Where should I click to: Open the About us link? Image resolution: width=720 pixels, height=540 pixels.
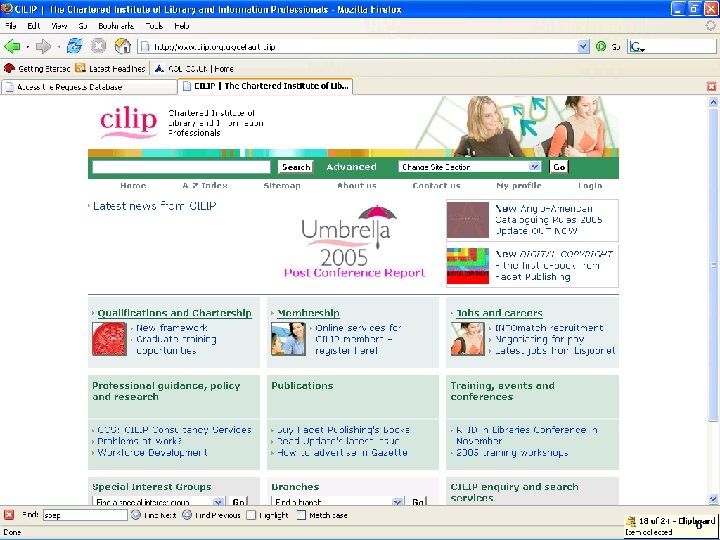[357, 186]
